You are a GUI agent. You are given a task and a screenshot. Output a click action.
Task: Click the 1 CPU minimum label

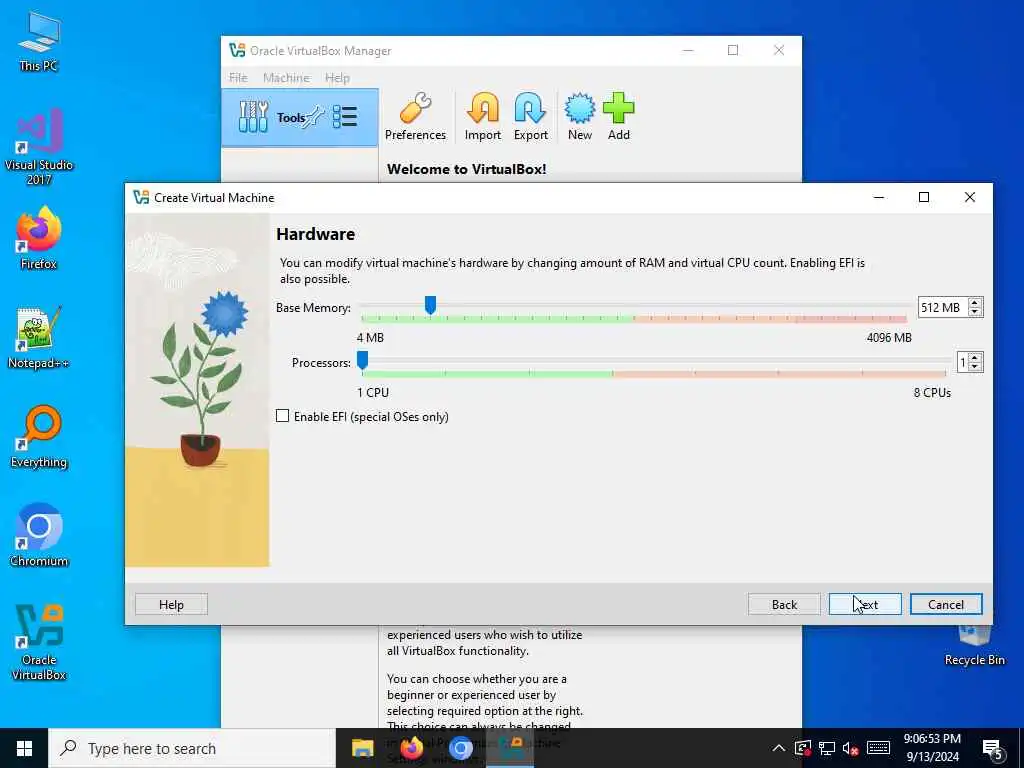pyautogui.click(x=373, y=392)
